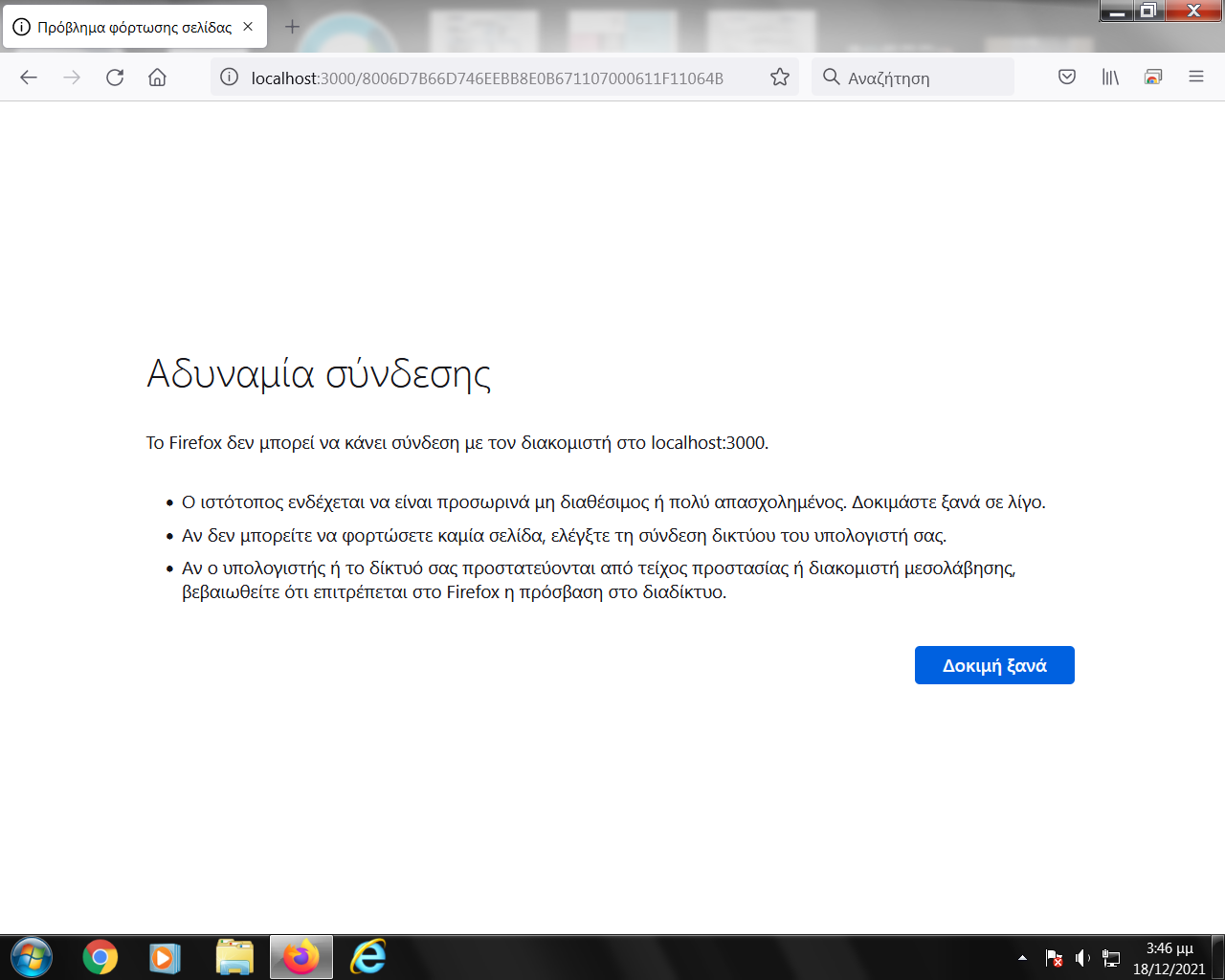Close the Πρόβλημα φόρτωσης σελίδας tab
The width and height of the screenshot is (1225, 980).
pyautogui.click(x=248, y=27)
